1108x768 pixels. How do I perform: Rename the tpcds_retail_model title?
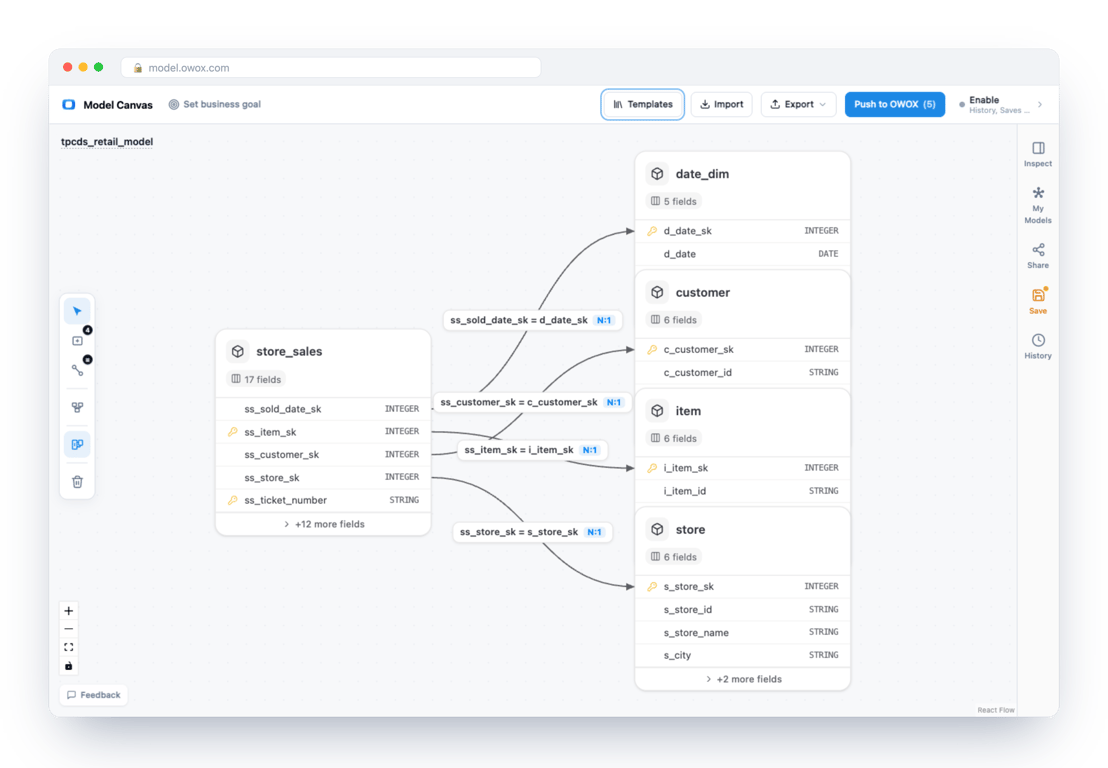107,142
